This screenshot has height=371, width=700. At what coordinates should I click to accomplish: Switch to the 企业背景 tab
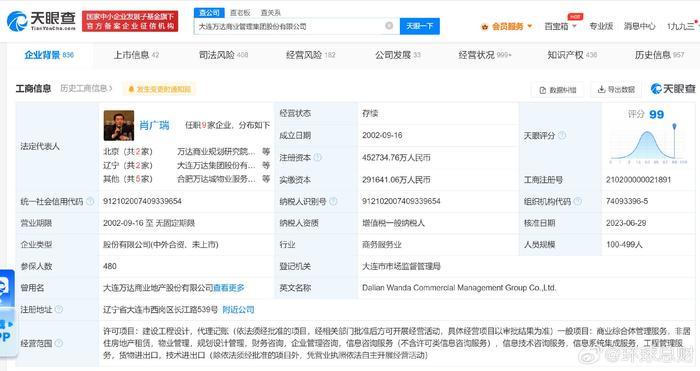49,55
